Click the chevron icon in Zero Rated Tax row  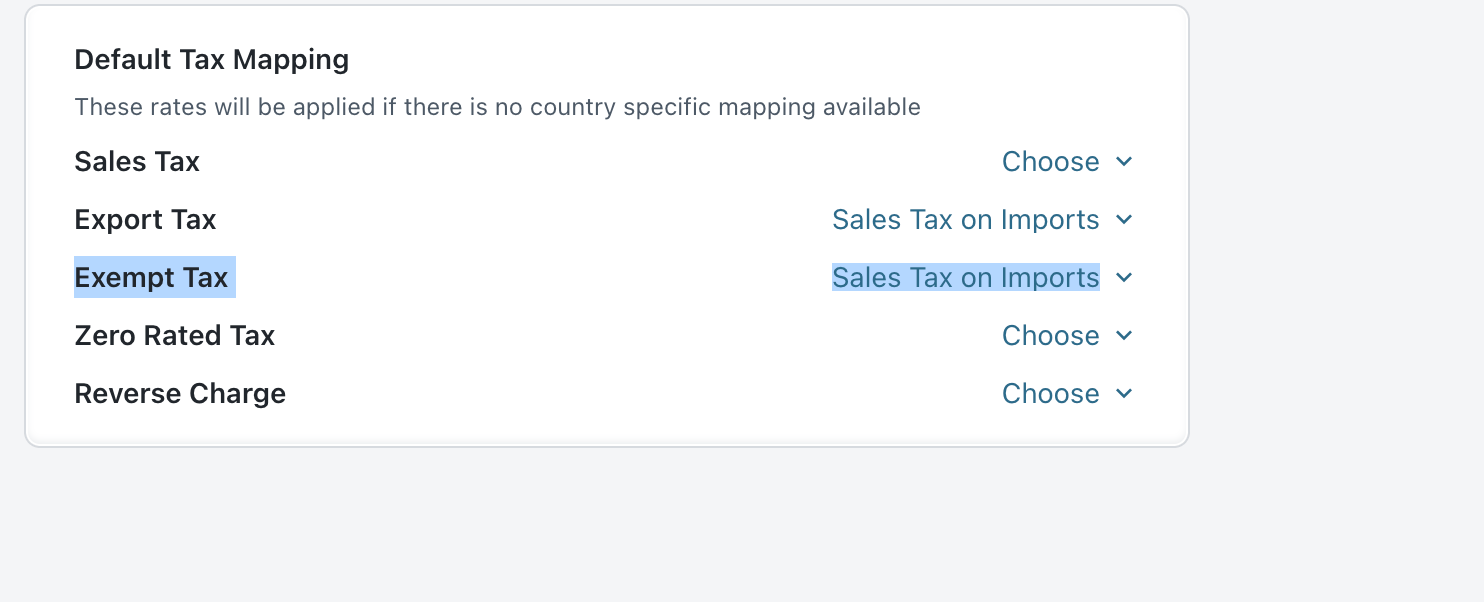tap(1124, 336)
